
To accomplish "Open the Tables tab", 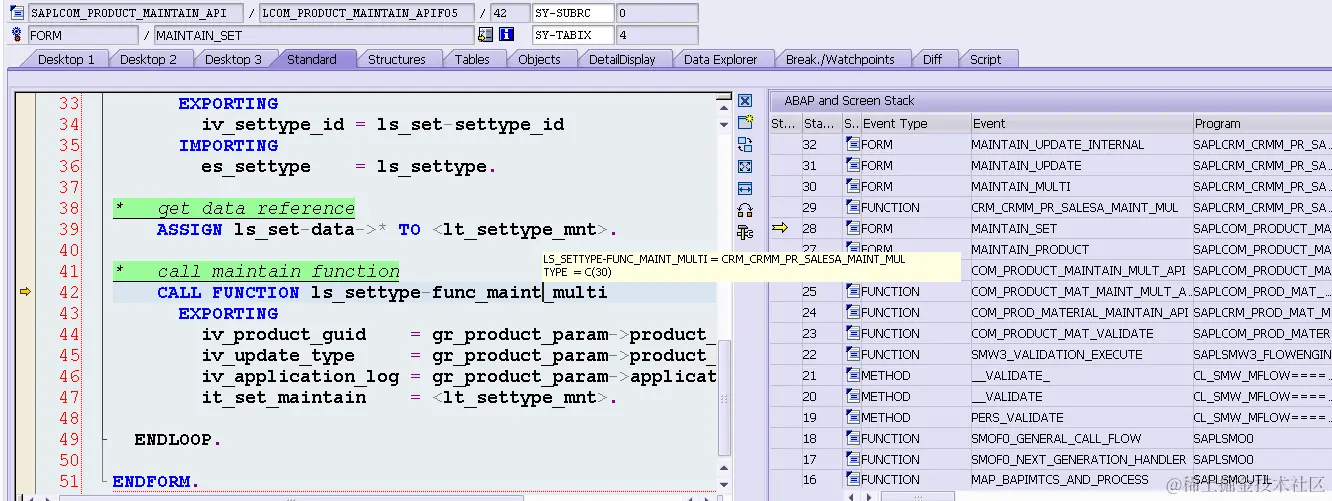I will [x=472, y=59].
